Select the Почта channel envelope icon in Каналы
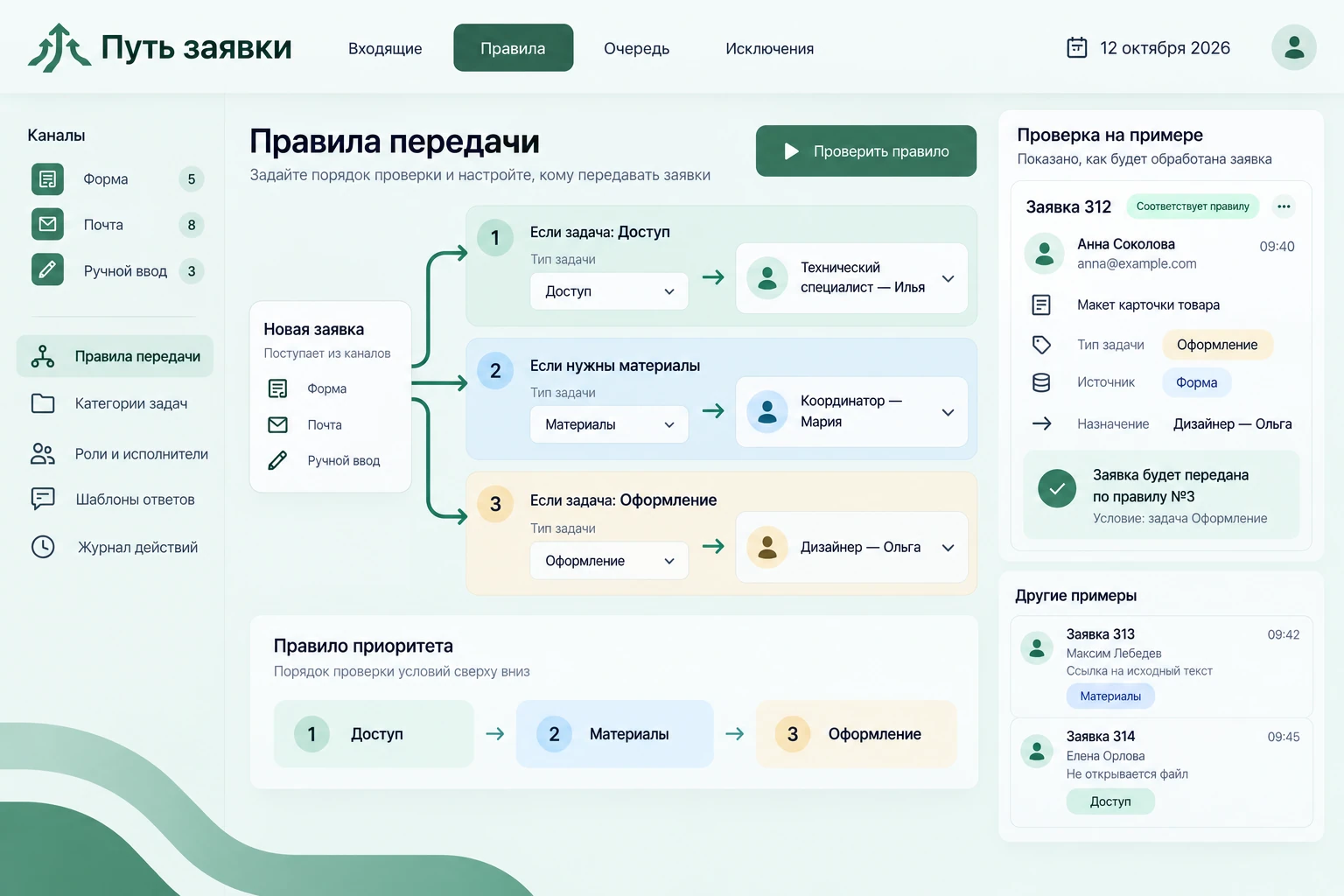The width and height of the screenshot is (1344, 896). point(48,224)
